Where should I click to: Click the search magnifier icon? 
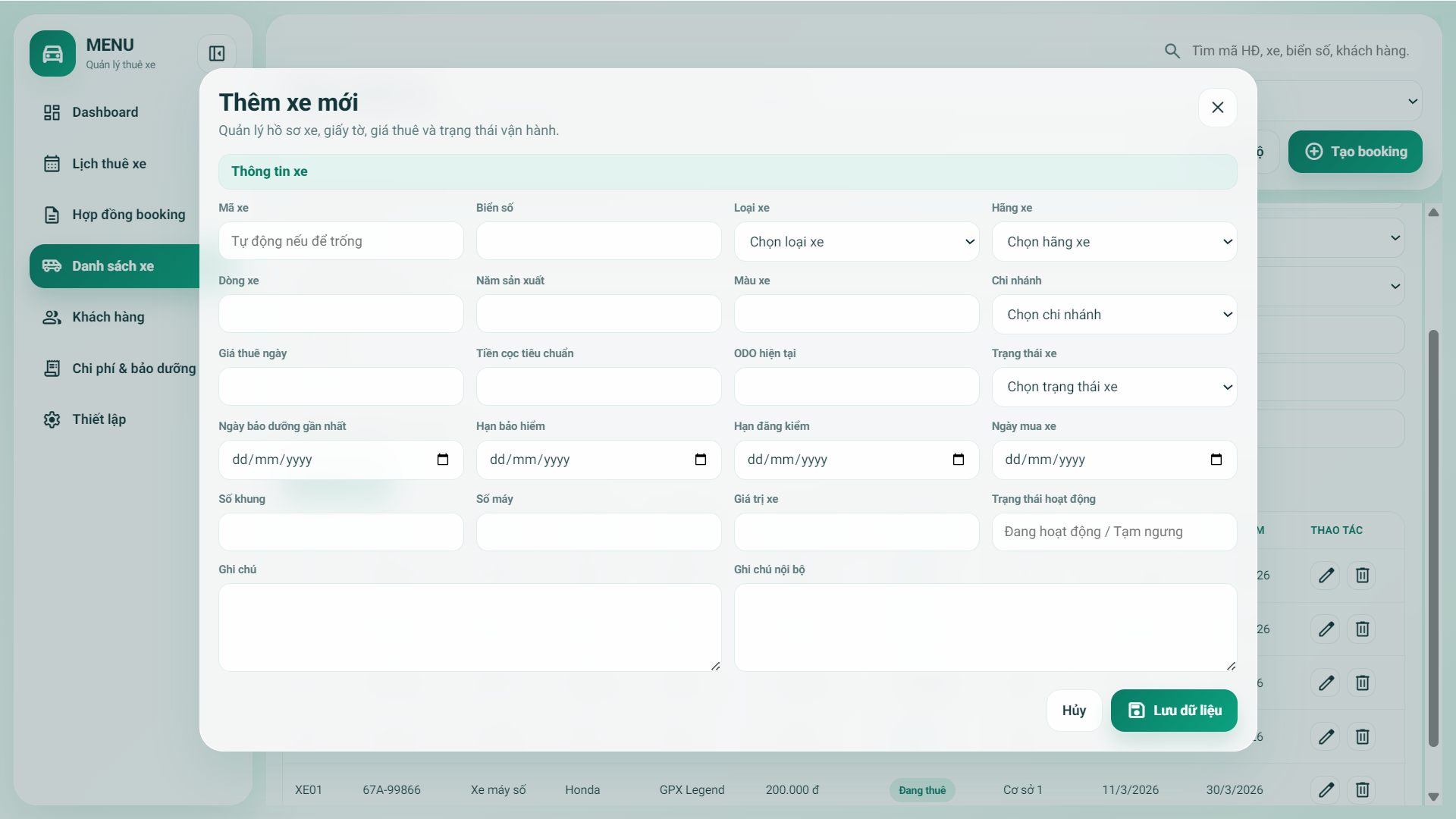tap(1172, 50)
